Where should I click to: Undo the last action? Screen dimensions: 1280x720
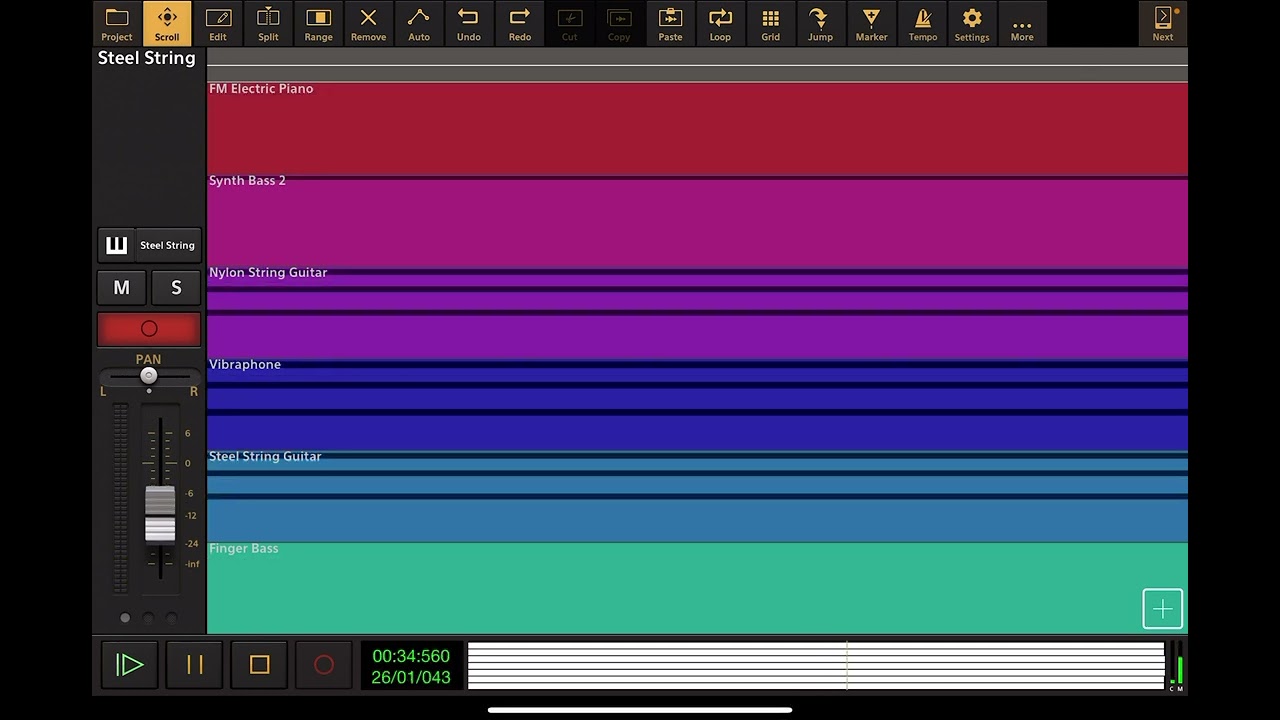coord(469,24)
